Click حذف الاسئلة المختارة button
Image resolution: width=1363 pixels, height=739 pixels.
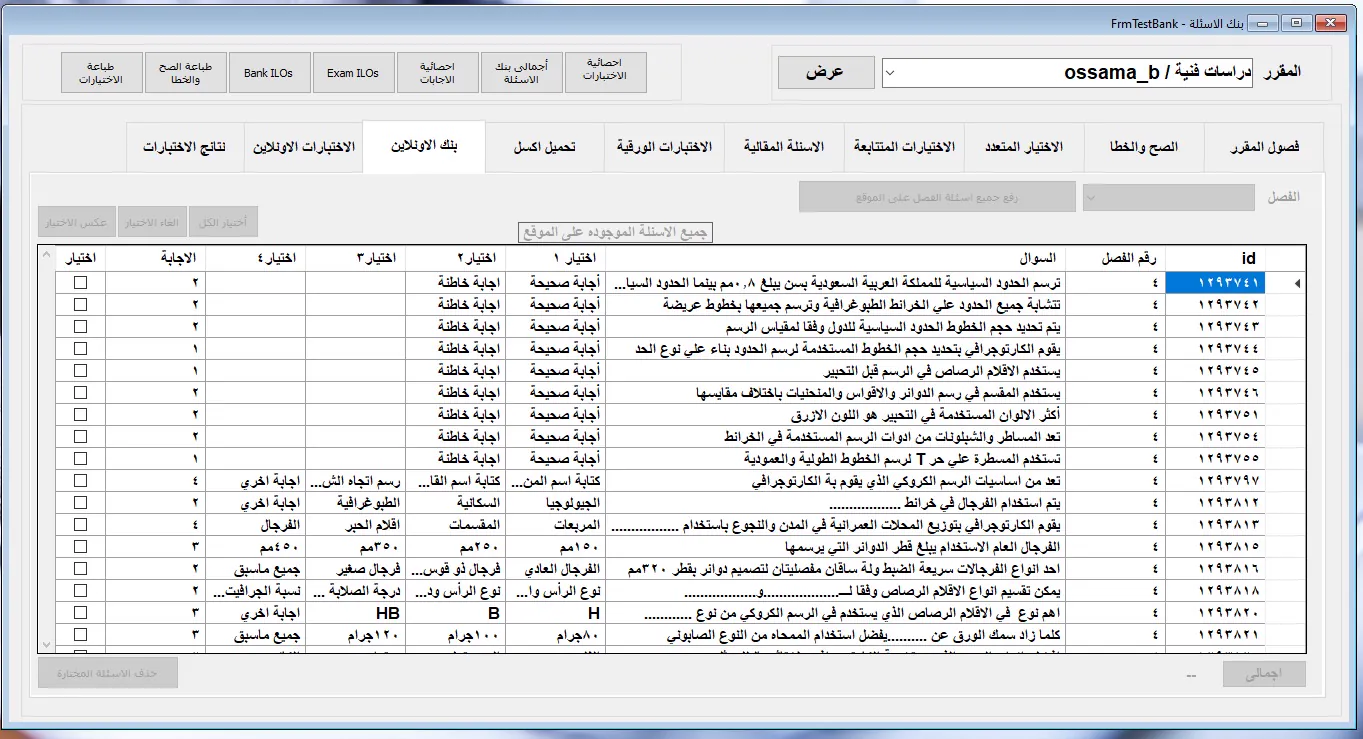pos(108,673)
